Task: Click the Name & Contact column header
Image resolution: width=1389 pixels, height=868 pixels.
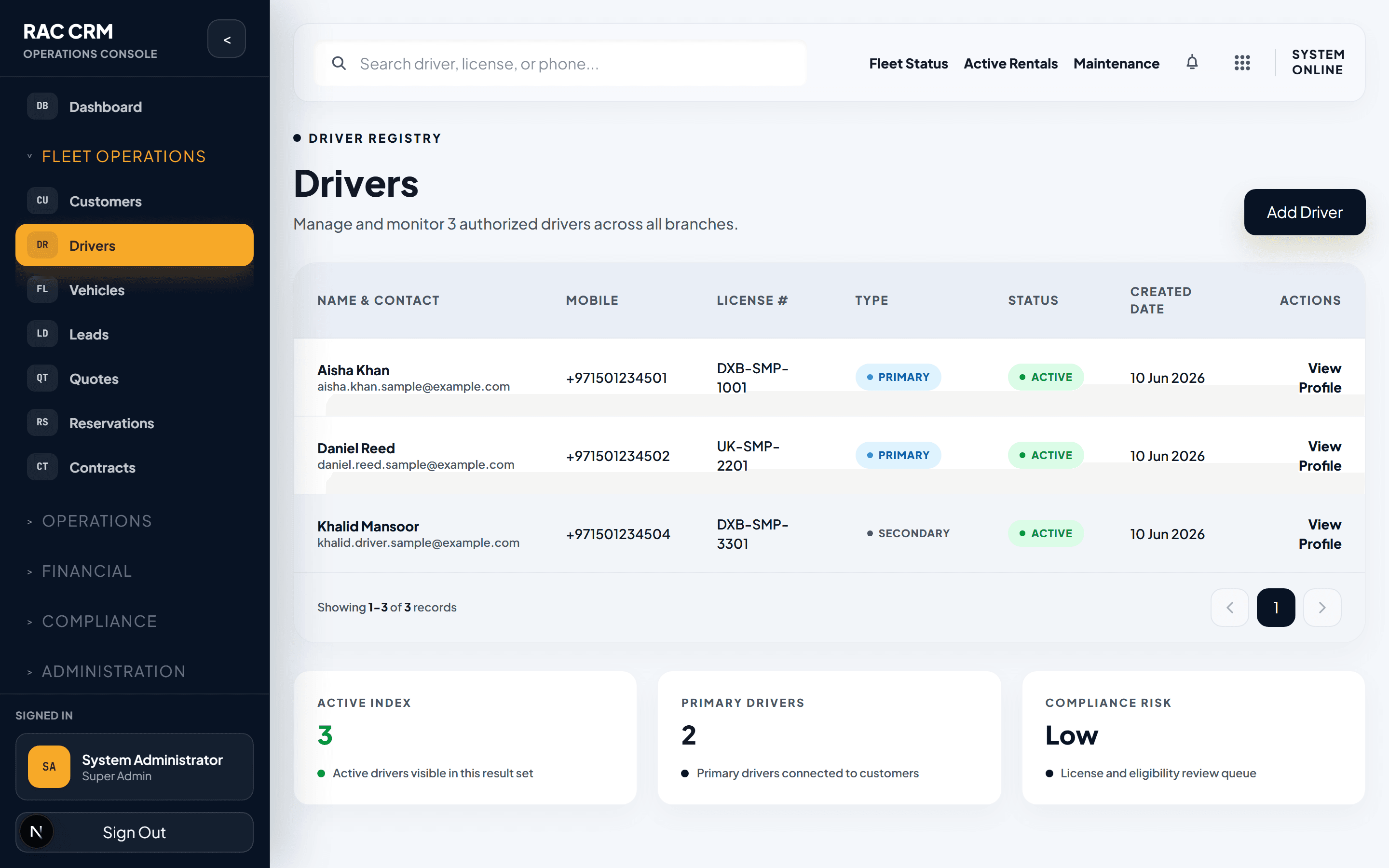Action: [x=378, y=300]
